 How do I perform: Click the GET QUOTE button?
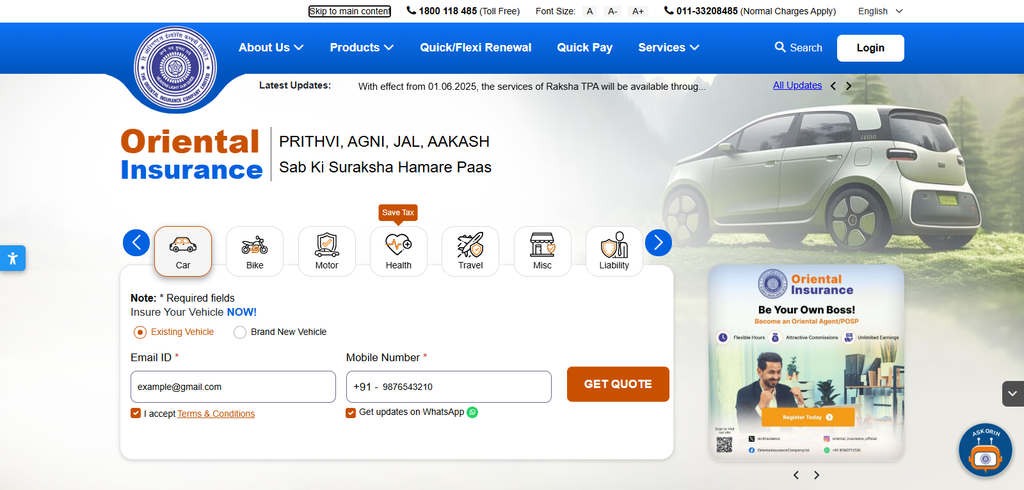(x=618, y=384)
